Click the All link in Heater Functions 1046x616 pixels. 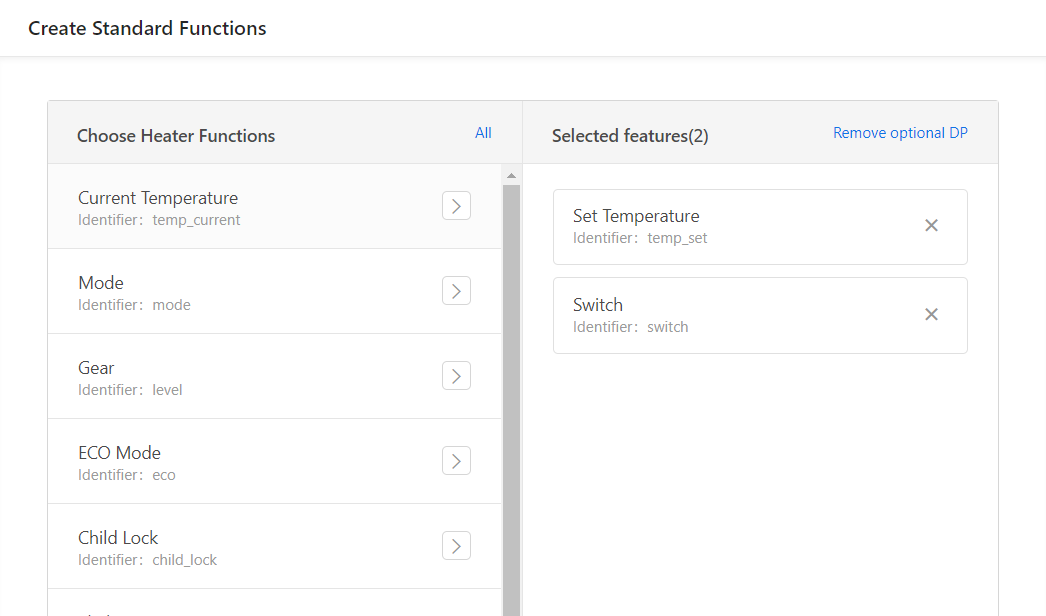[483, 133]
